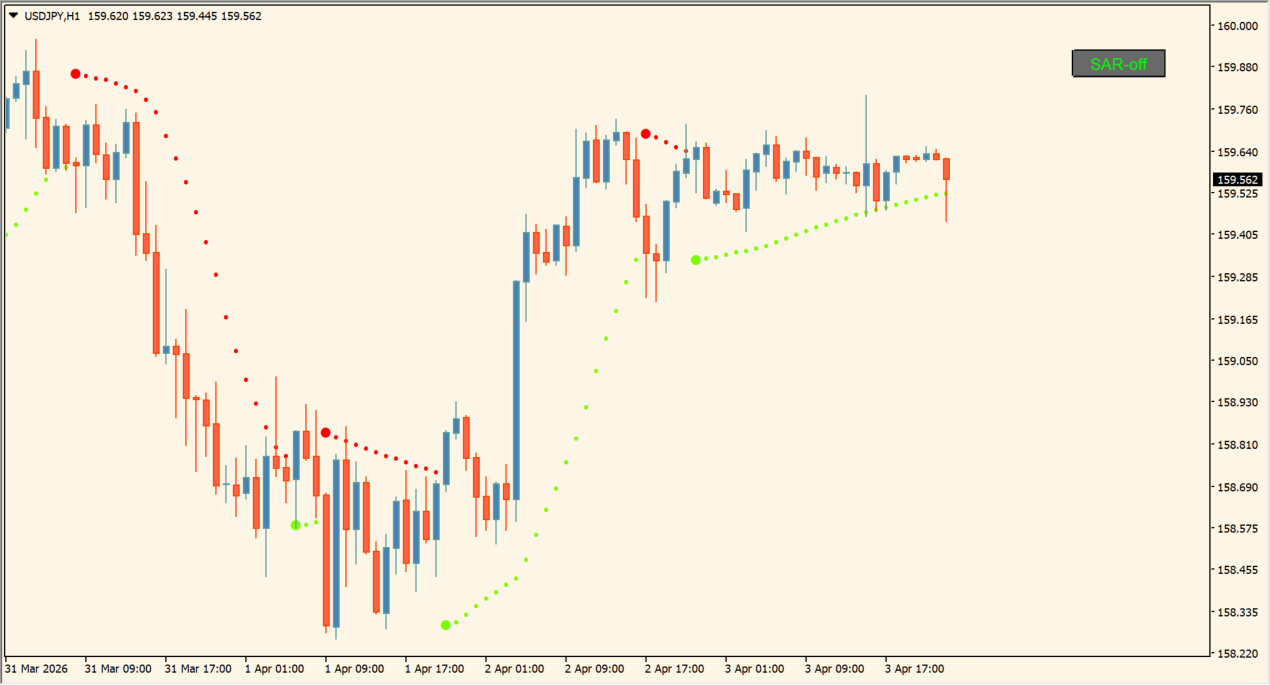Screen dimensions: 1270x685
Task: Toggle the SAR-off indicator button
Action: tap(1117, 63)
